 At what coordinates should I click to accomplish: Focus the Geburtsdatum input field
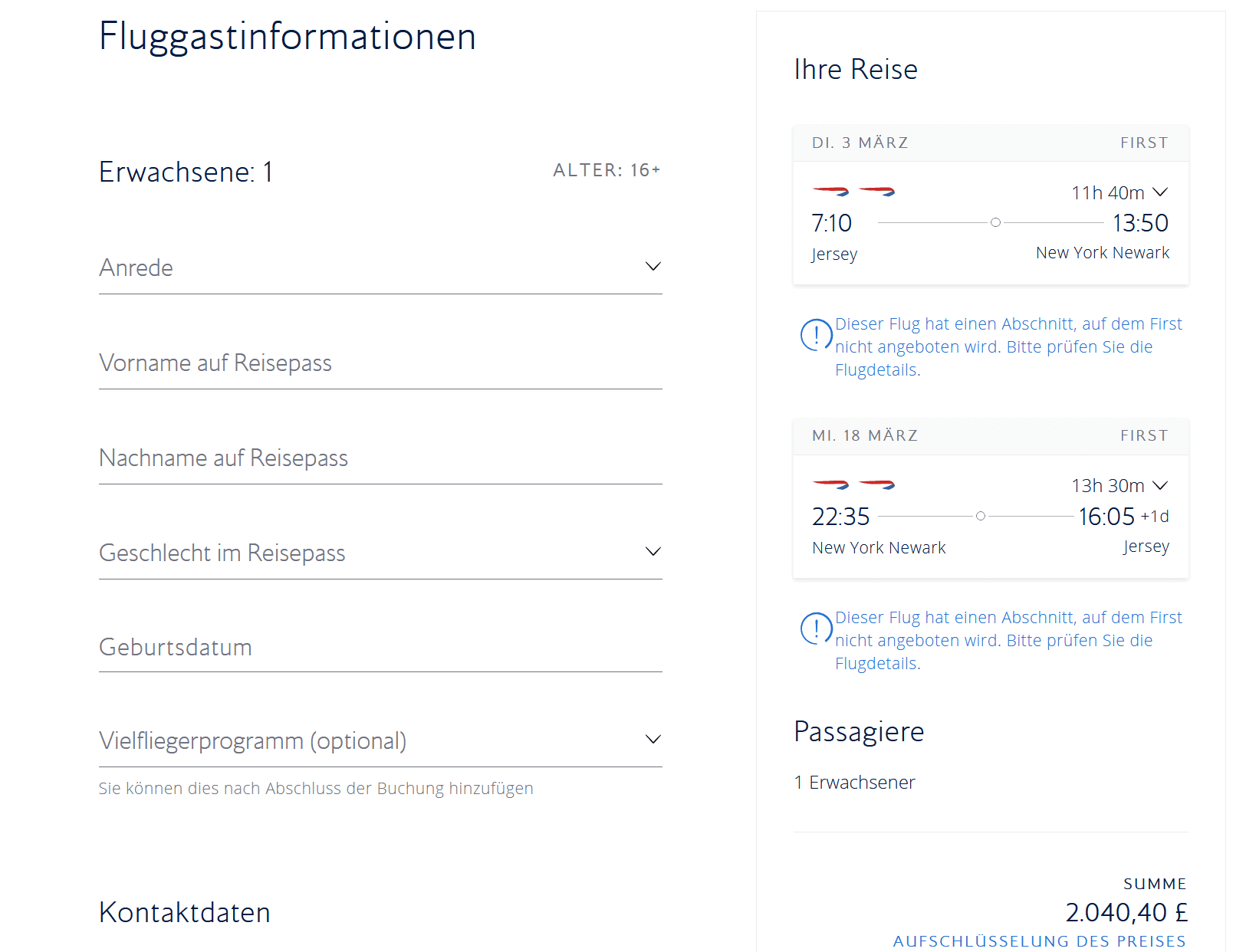380,648
